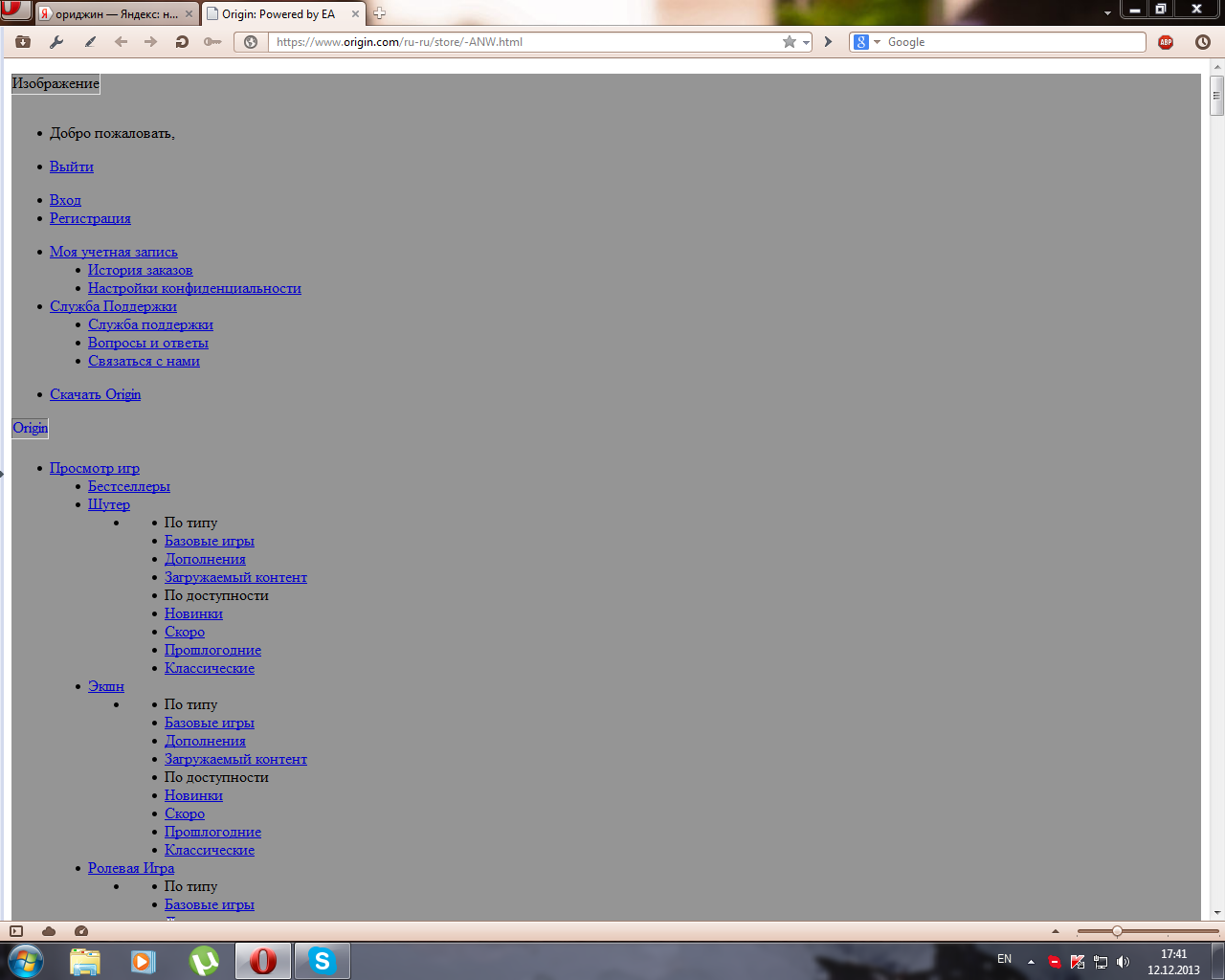Click Связаться с нами link
This screenshot has width=1225, height=980.
(144, 361)
